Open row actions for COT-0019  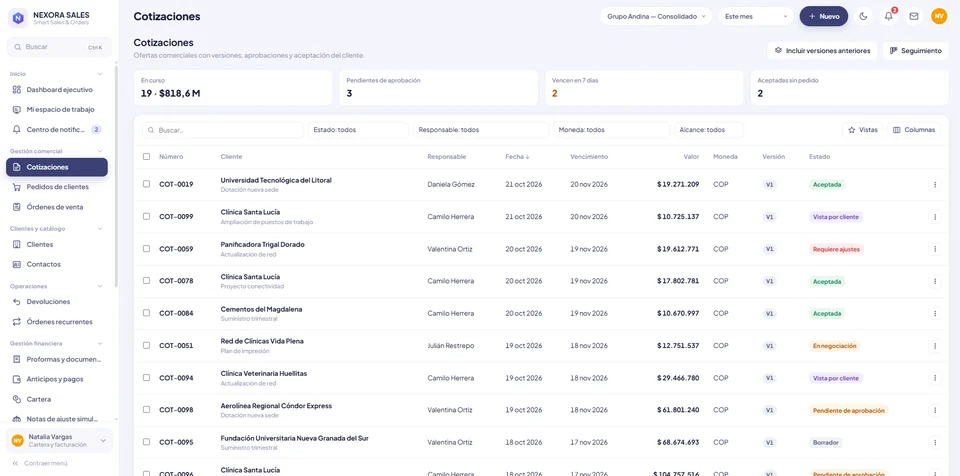click(x=934, y=184)
